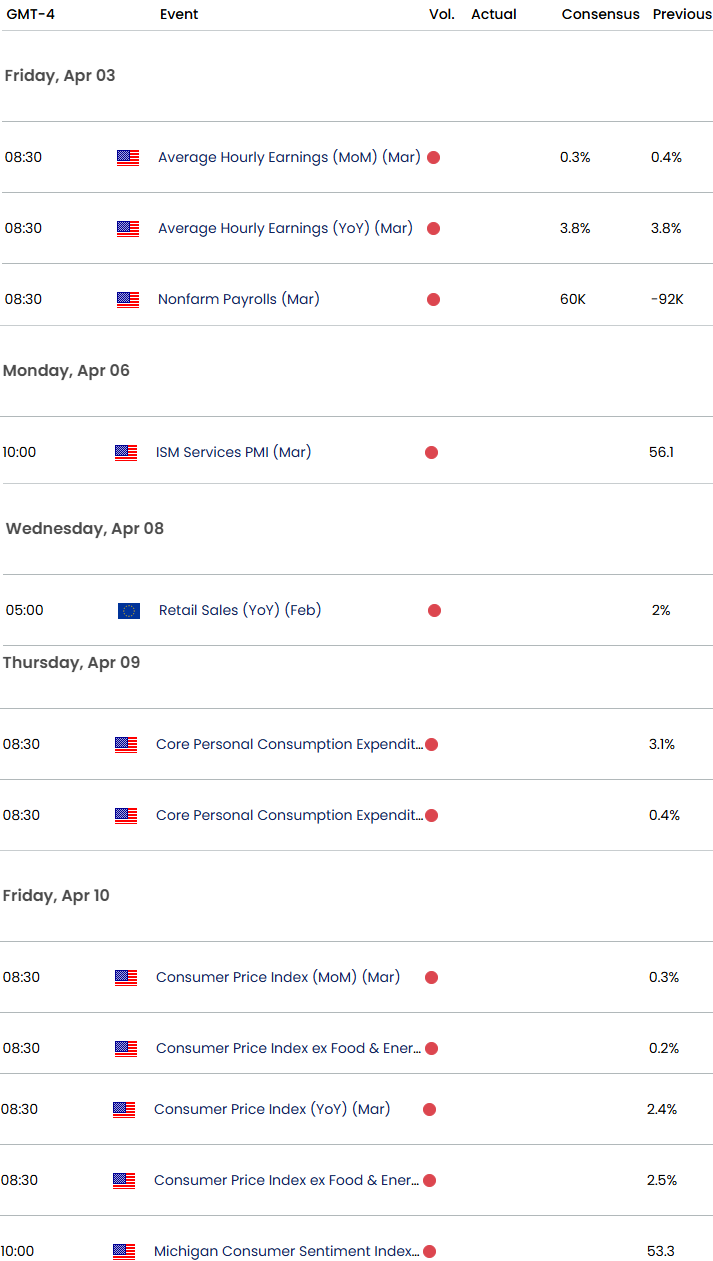
Task: Open Consumer Price Index (MoM) (Mar) event
Action: [x=277, y=977]
